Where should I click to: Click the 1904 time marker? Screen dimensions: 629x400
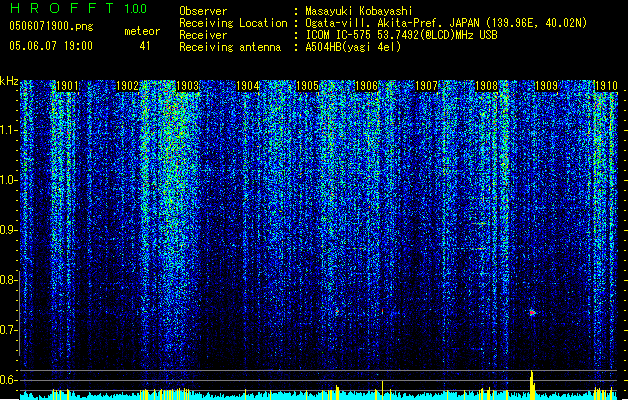[x=248, y=86]
